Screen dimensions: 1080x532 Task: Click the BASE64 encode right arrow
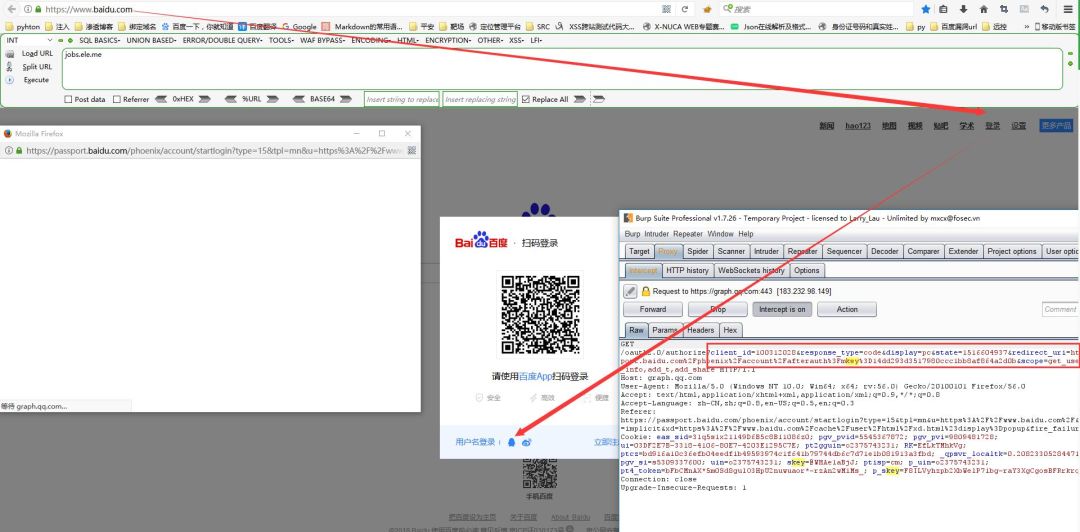[x=345, y=99]
